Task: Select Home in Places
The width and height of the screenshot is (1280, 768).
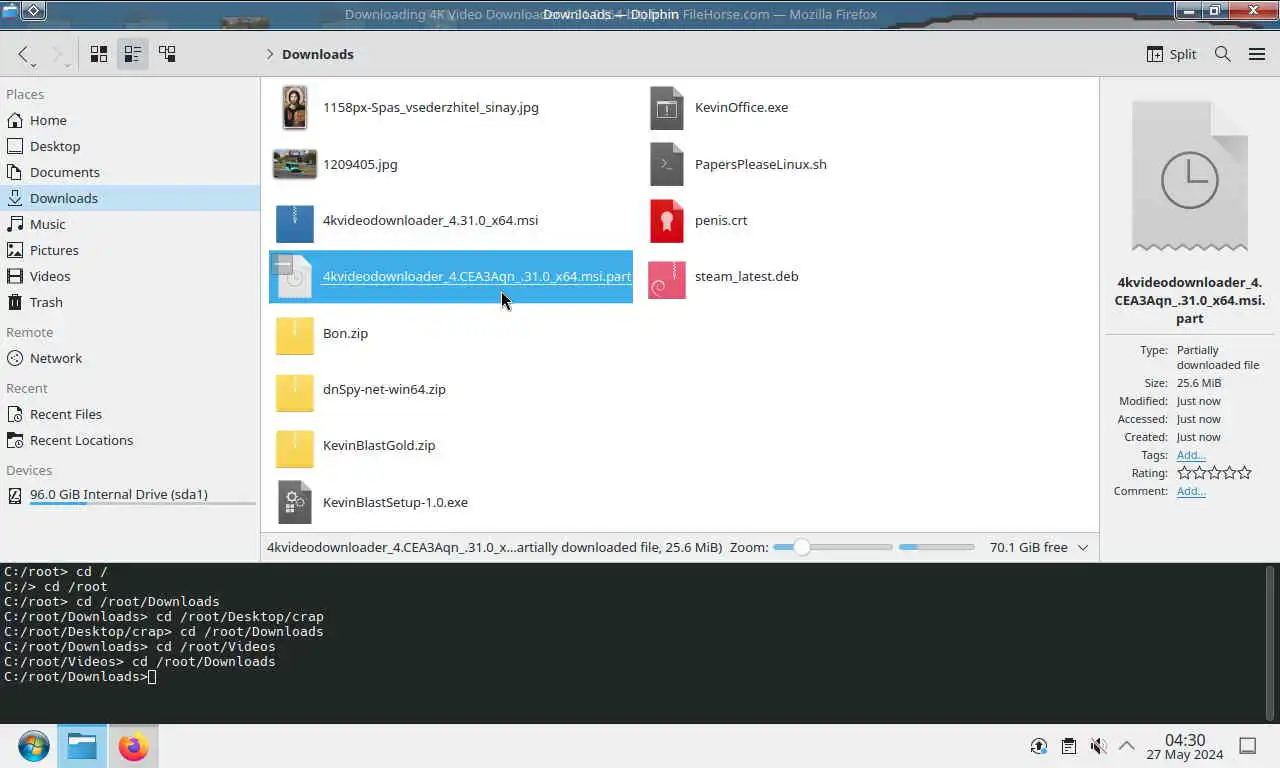Action: coord(130,120)
